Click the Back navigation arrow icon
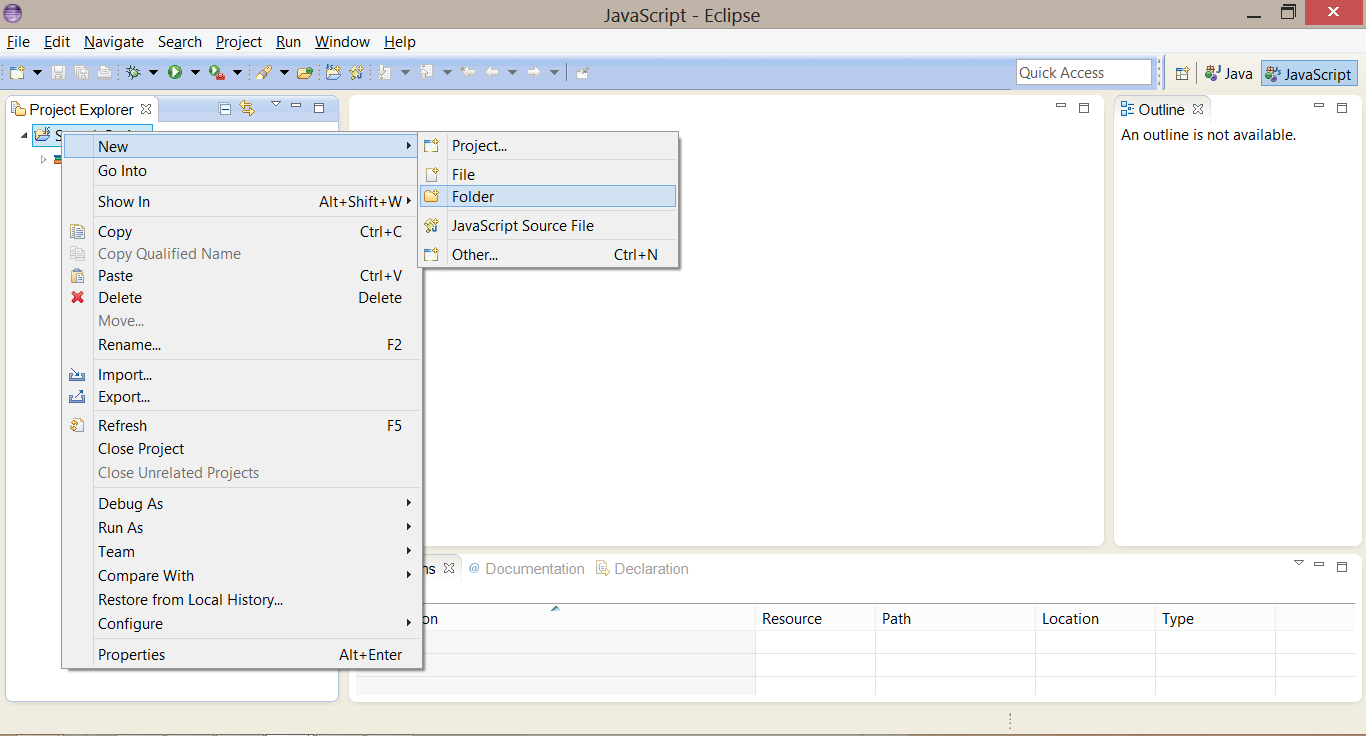This screenshot has width=1366, height=736. [x=494, y=72]
